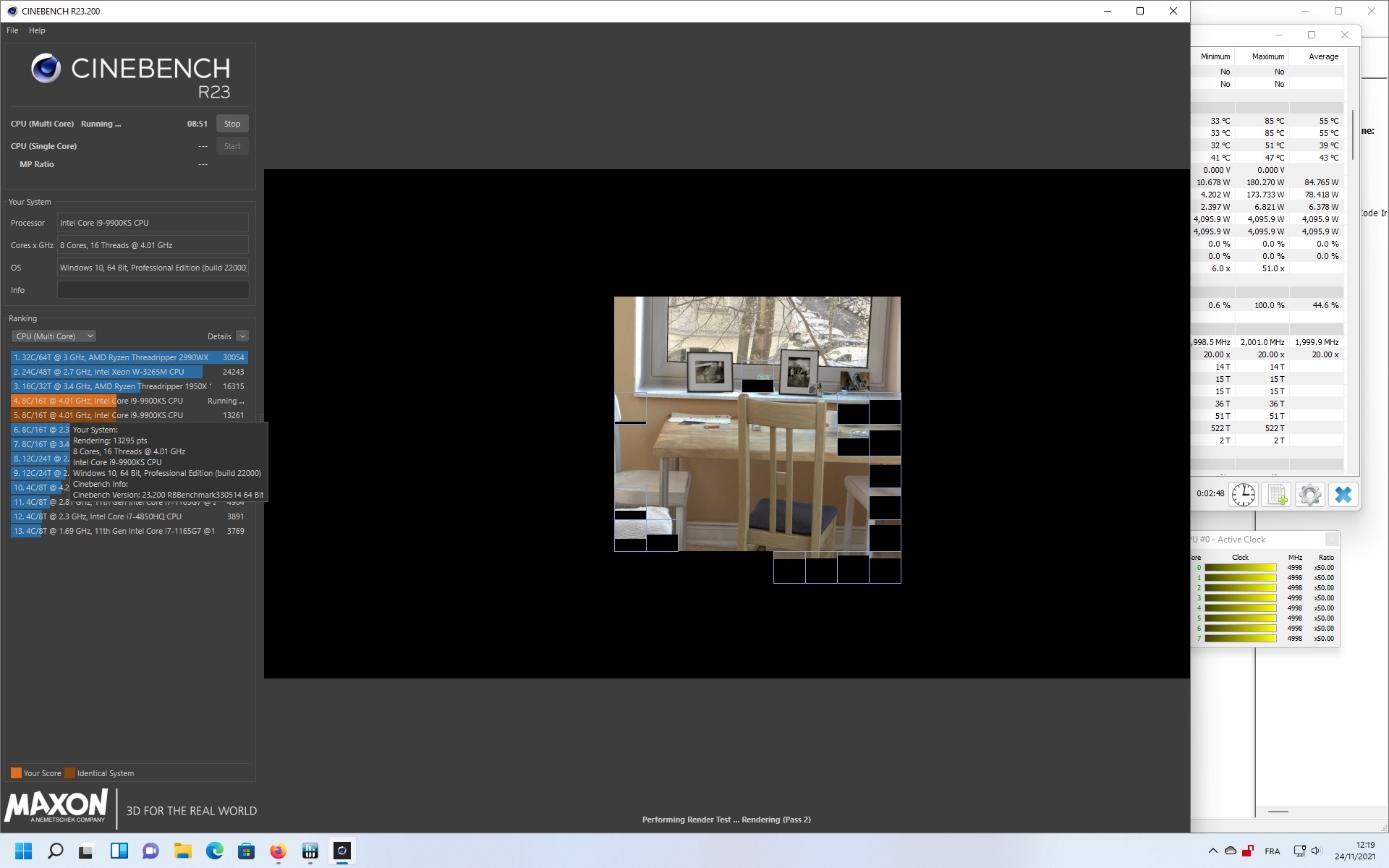Click the Details label in Ranking
This screenshot has height=868, width=1389.
click(x=219, y=336)
